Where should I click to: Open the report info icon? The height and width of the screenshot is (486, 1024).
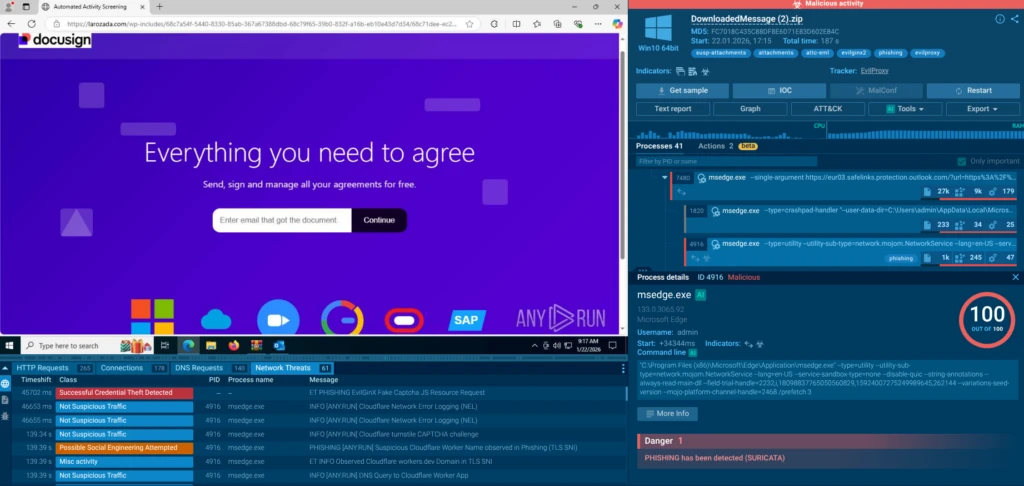click(1000, 19)
